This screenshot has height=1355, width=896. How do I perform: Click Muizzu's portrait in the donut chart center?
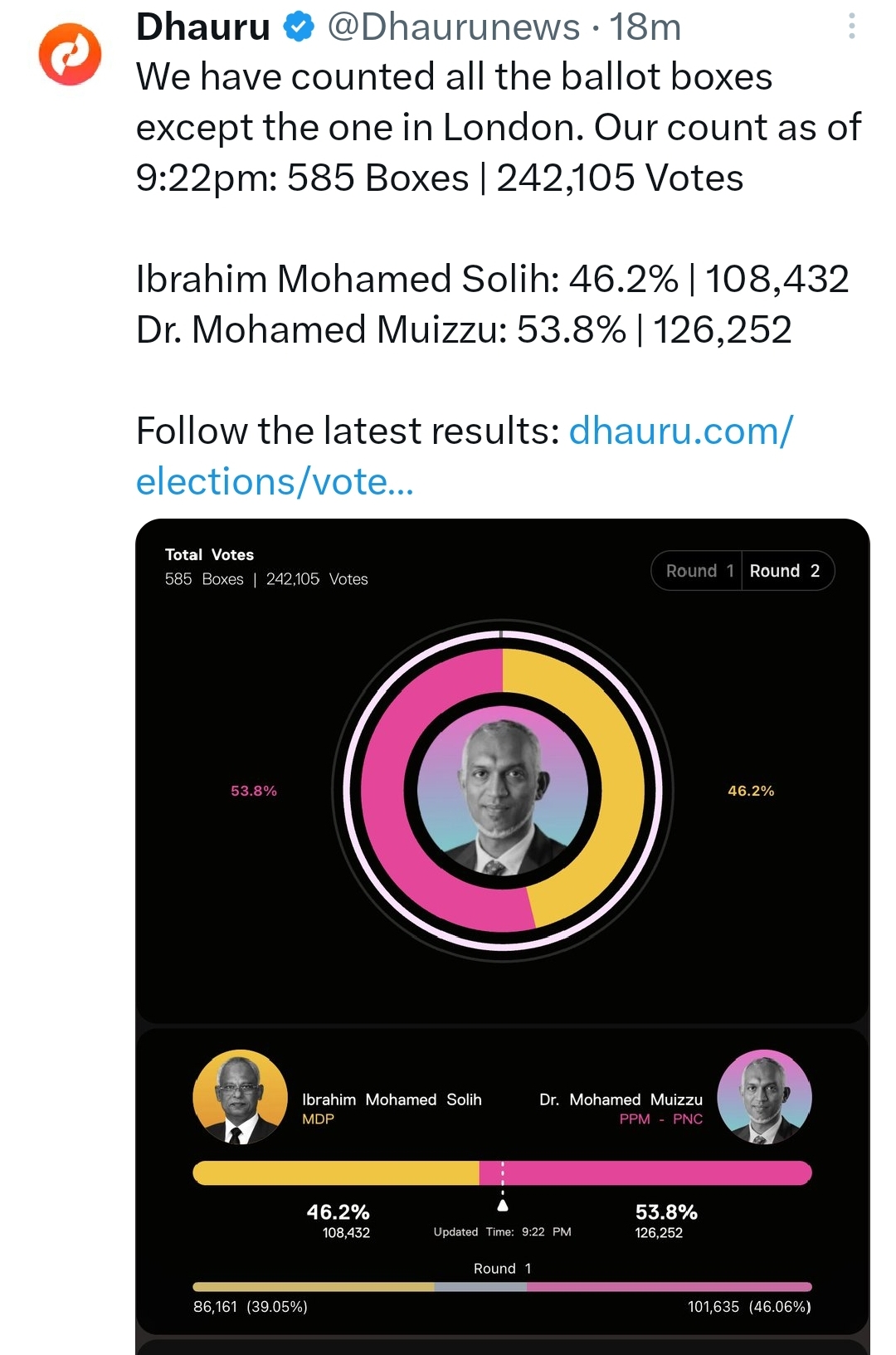(x=503, y=791)
